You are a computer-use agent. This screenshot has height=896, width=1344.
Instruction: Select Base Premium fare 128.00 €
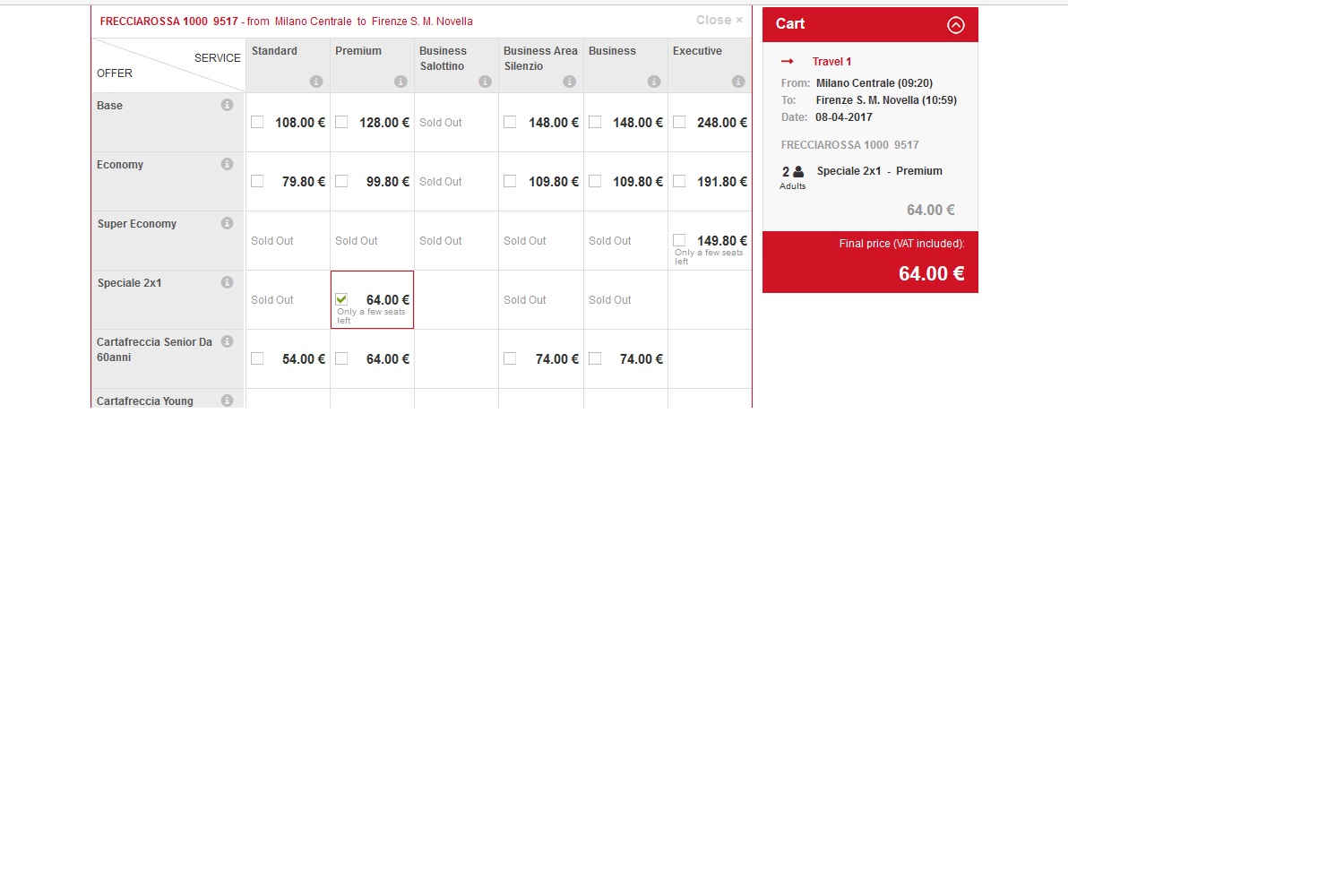pos(341,122)
